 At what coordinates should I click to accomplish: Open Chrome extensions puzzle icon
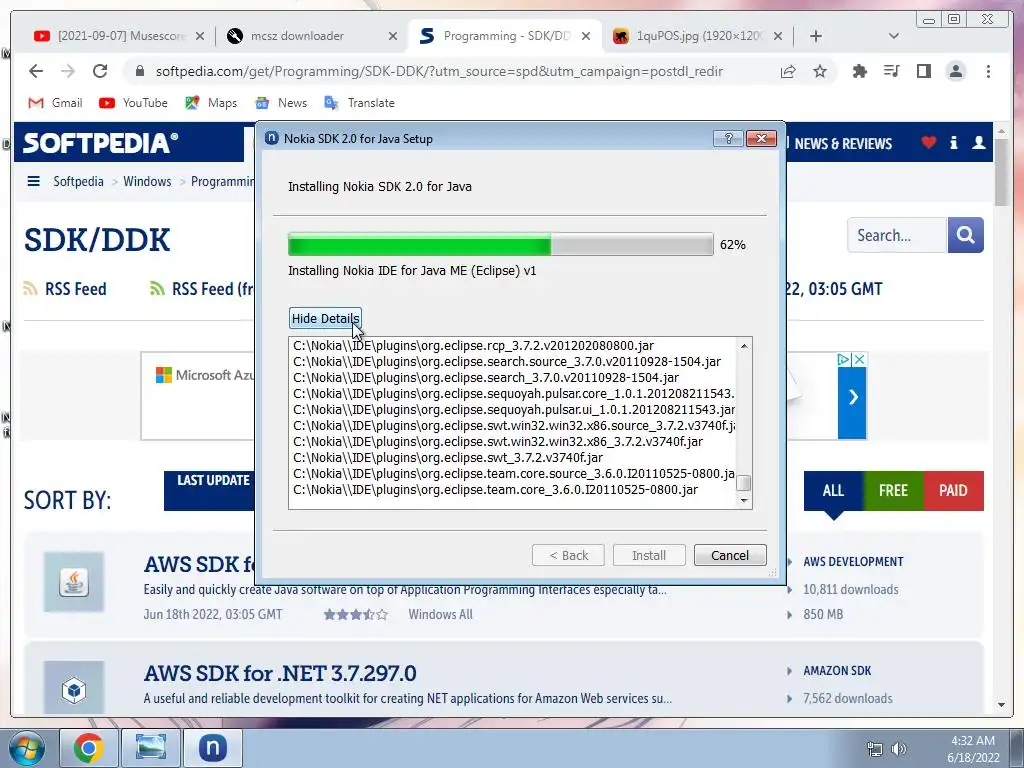859,71
